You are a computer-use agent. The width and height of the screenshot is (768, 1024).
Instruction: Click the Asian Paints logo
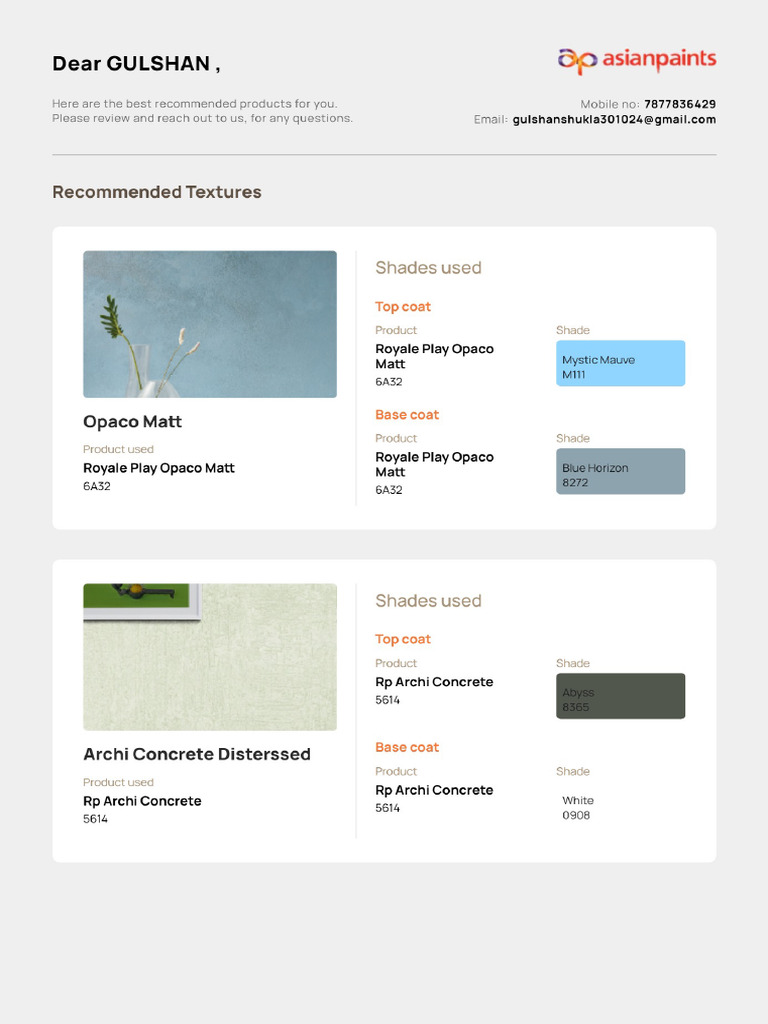point(637,61)
